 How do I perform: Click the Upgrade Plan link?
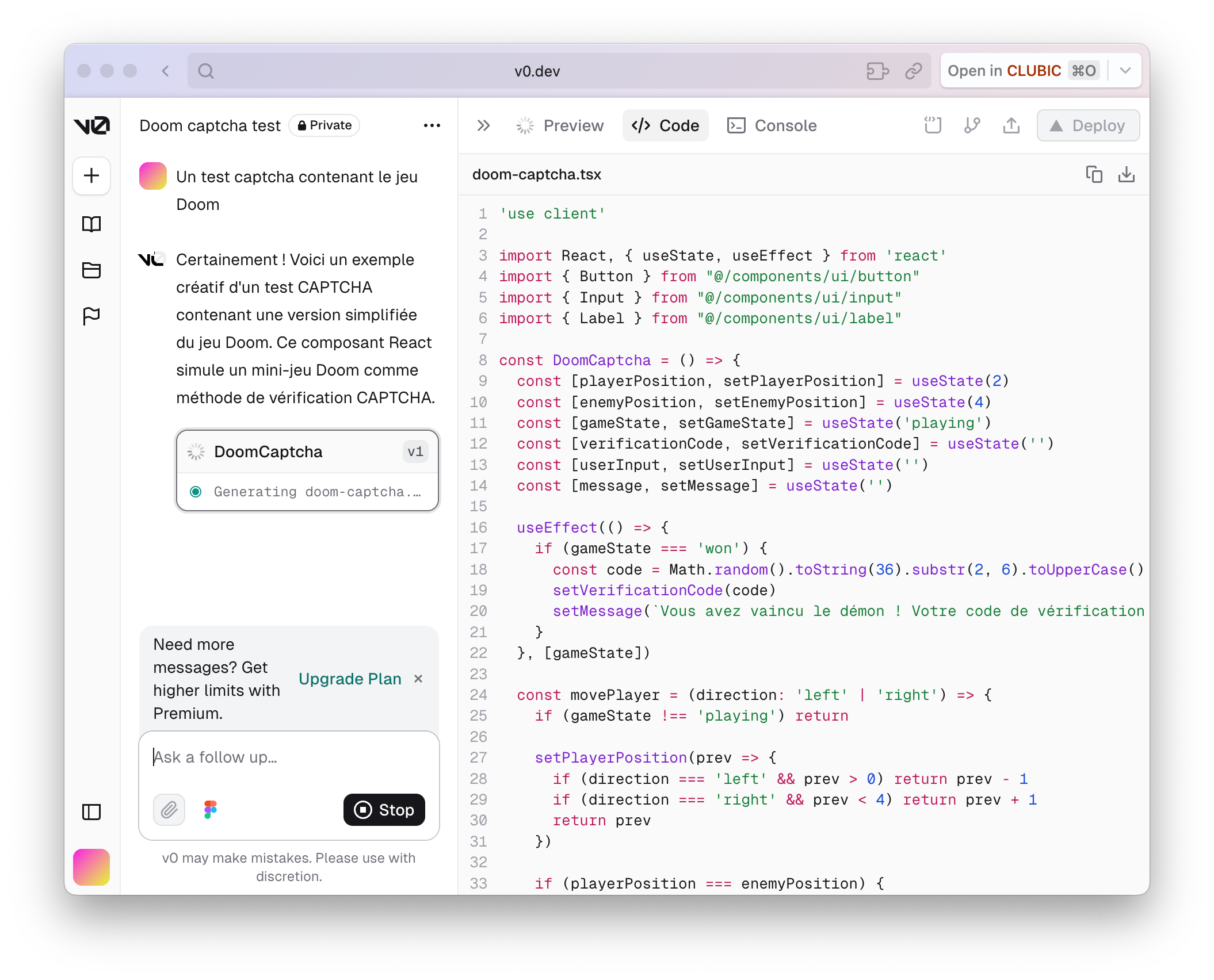pos(350,679)
